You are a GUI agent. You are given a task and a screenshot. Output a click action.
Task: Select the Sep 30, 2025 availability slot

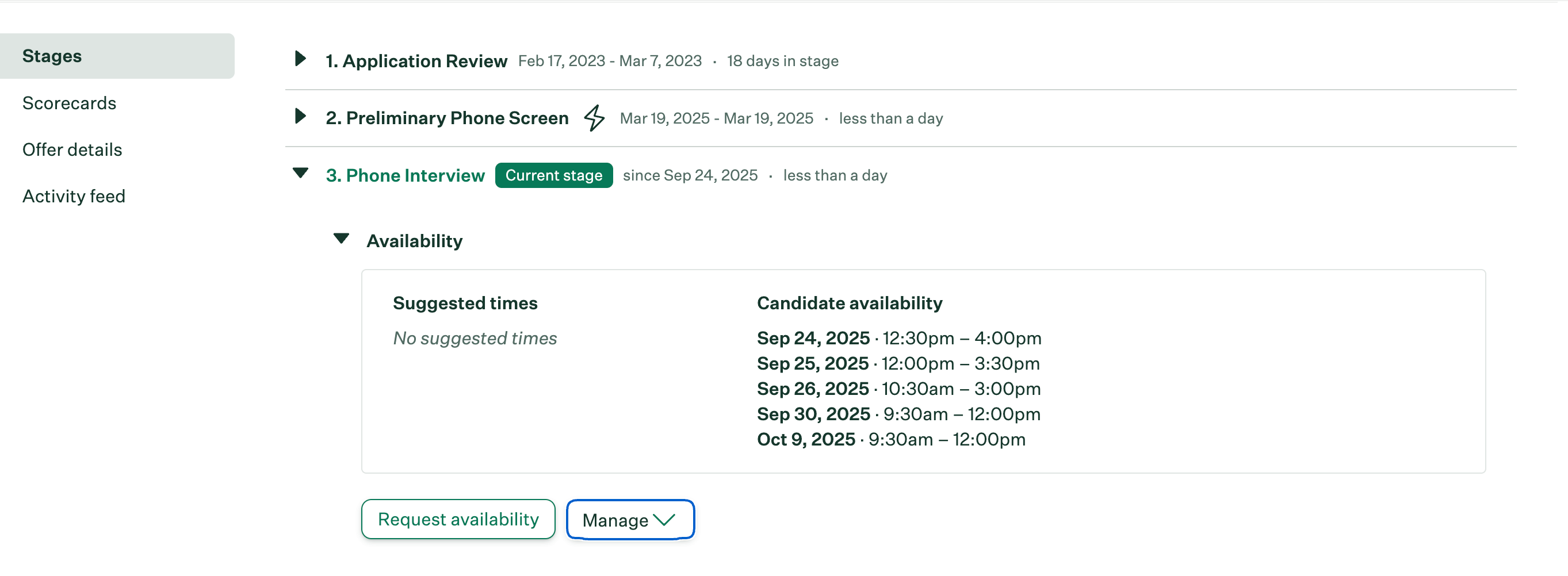coord(898,414)
